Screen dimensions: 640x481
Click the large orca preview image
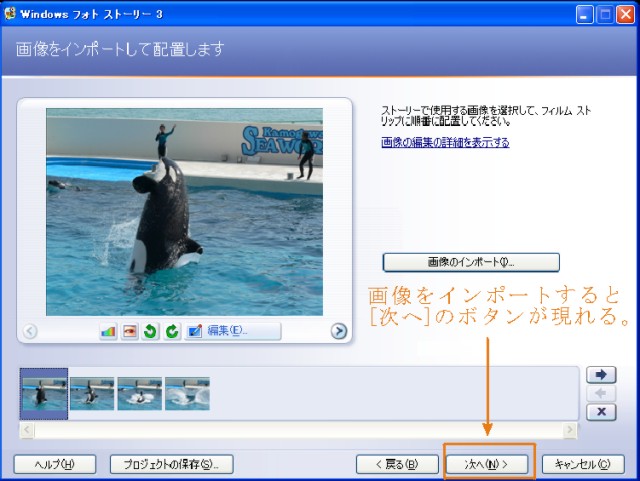click(184, 212)
